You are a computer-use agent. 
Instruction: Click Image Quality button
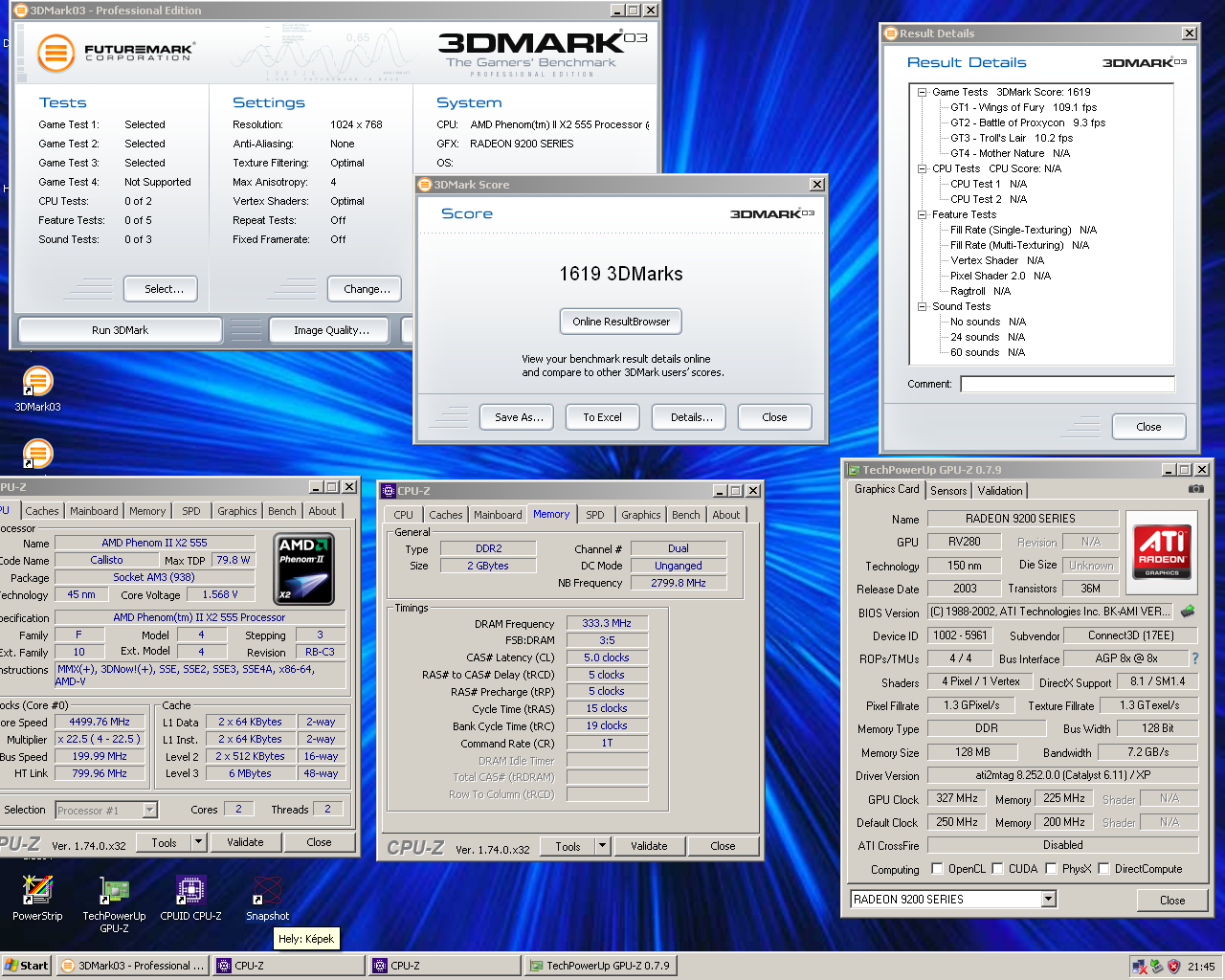[x=331, y=330]
